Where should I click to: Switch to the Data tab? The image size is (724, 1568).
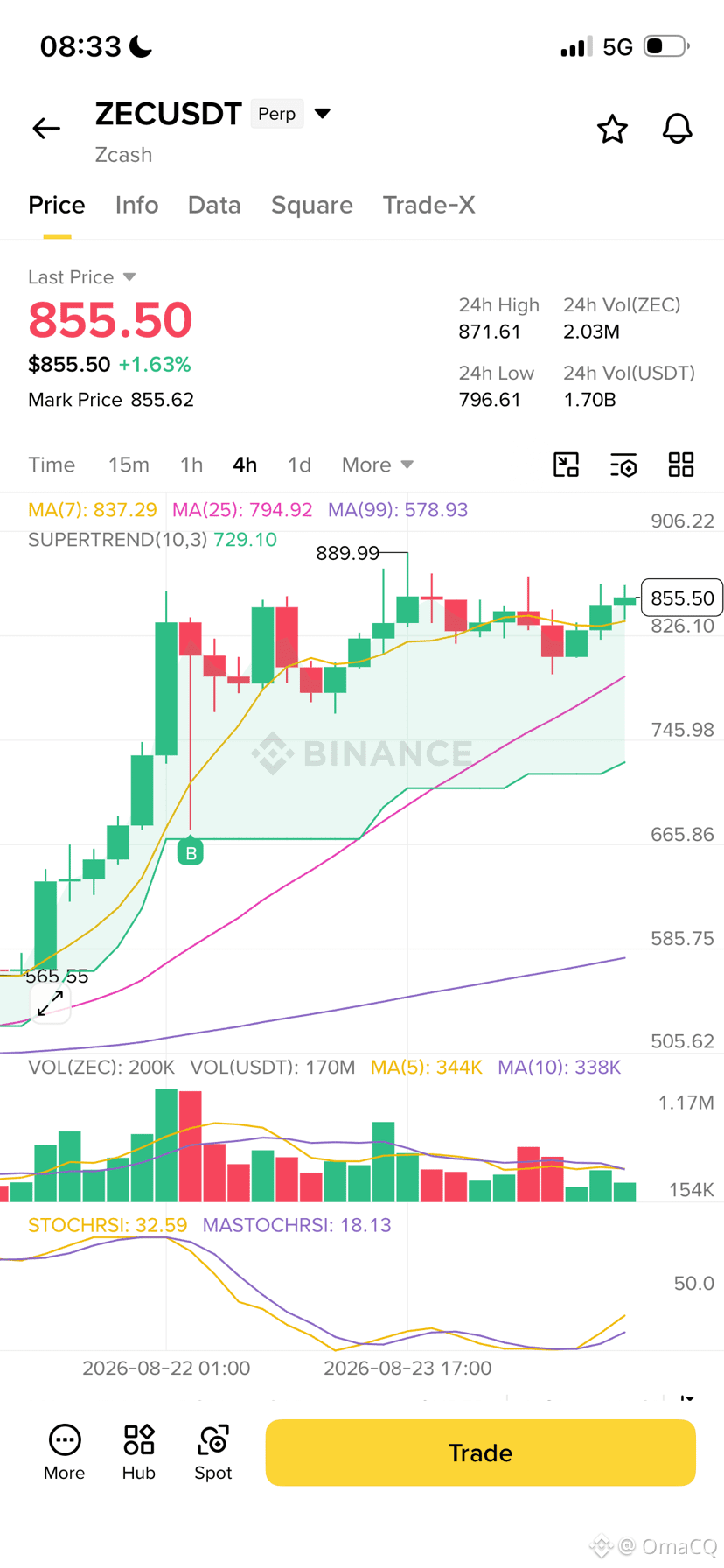(214, 205)
